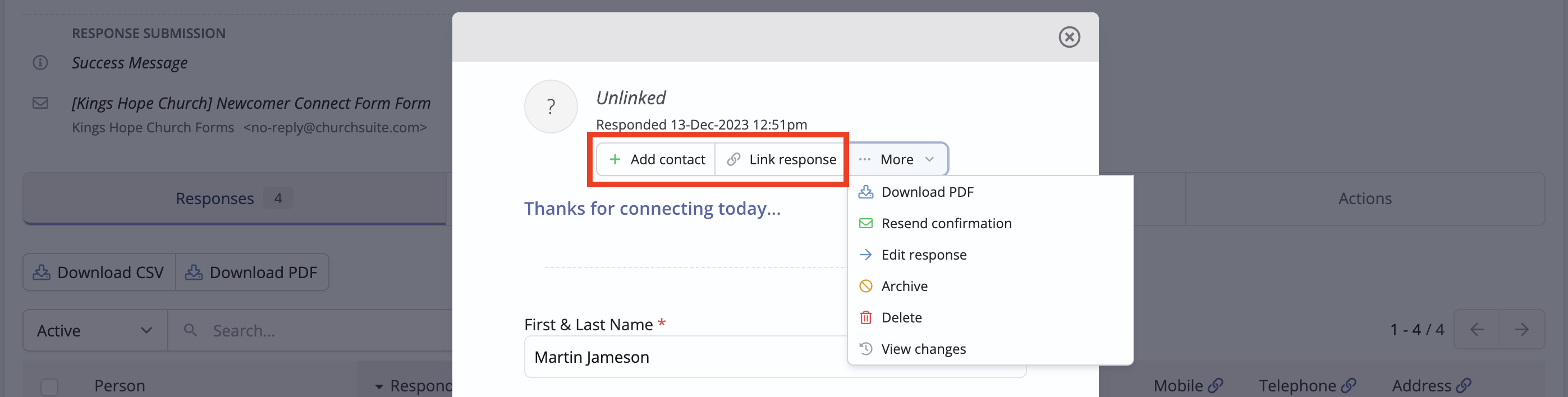
Task: Choose Download PDF from the More menu
Action: point(990,192)
